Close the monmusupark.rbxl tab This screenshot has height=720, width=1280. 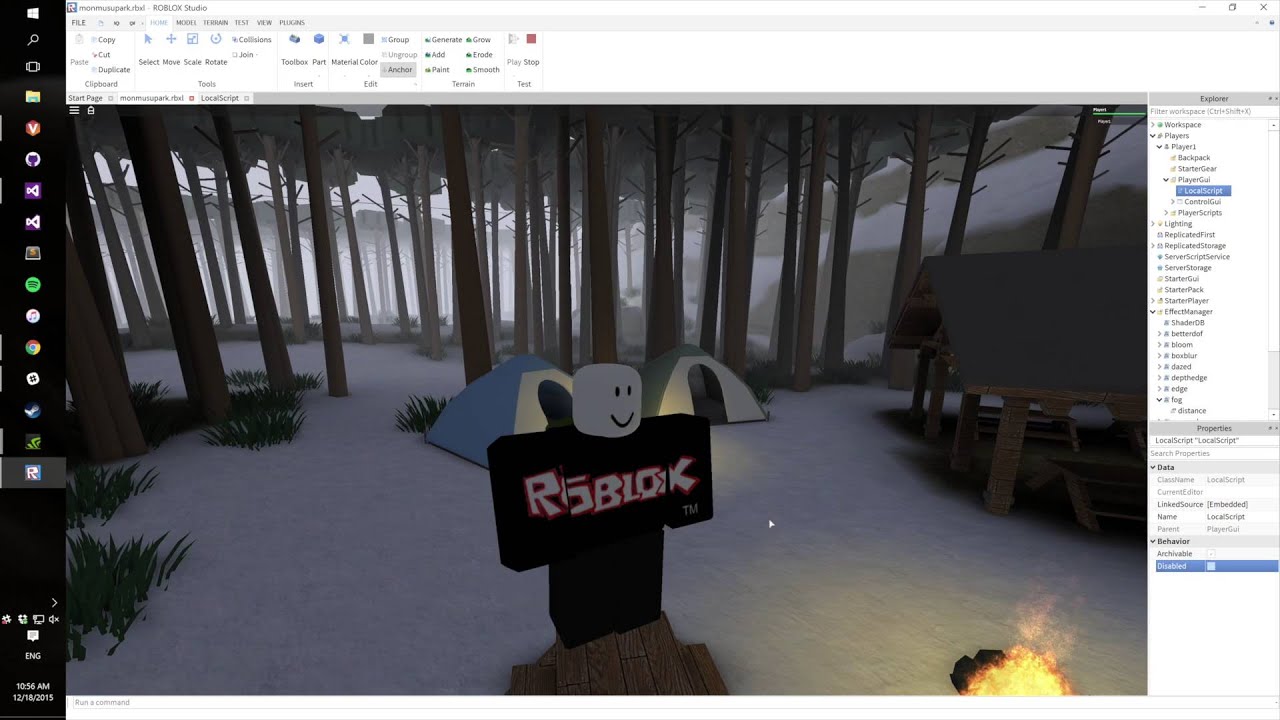(191, 98)
